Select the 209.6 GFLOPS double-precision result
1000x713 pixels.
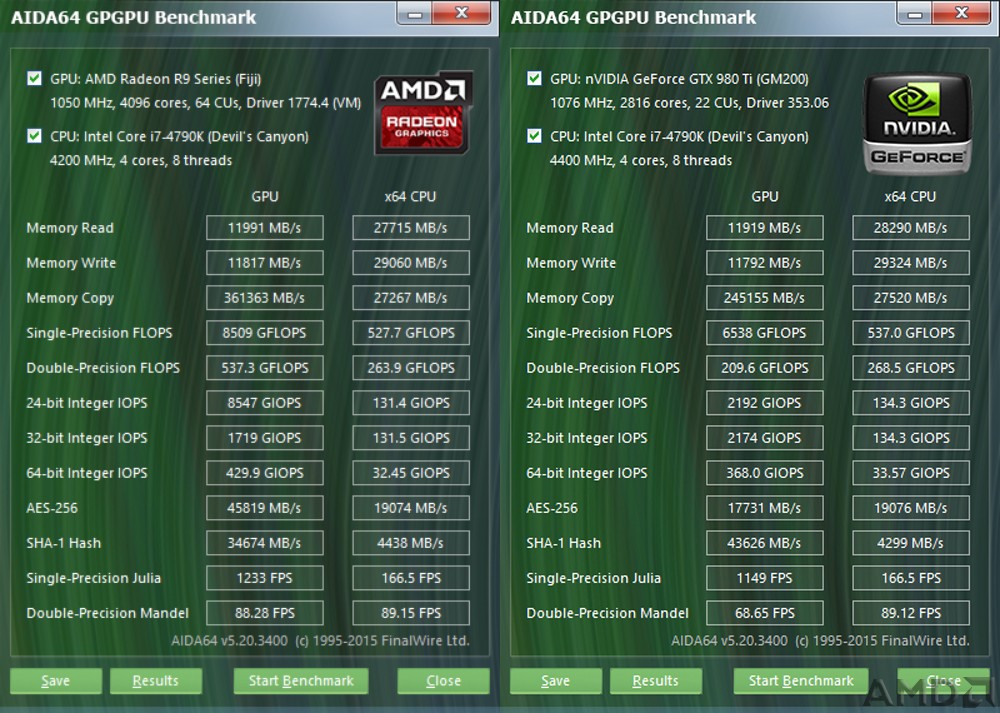(765, 368)
